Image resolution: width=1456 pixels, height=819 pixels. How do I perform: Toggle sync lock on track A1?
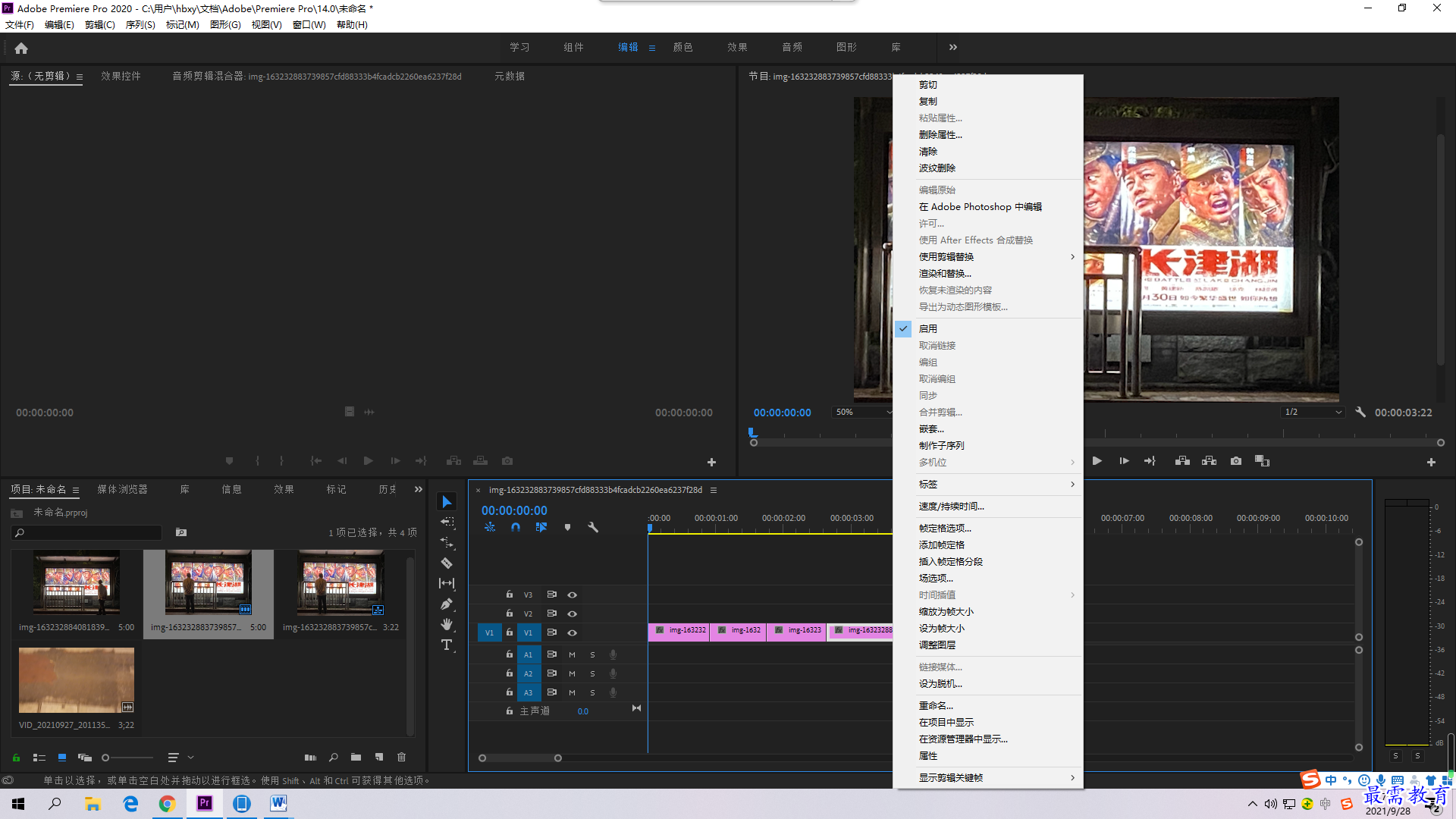(552, 654)
